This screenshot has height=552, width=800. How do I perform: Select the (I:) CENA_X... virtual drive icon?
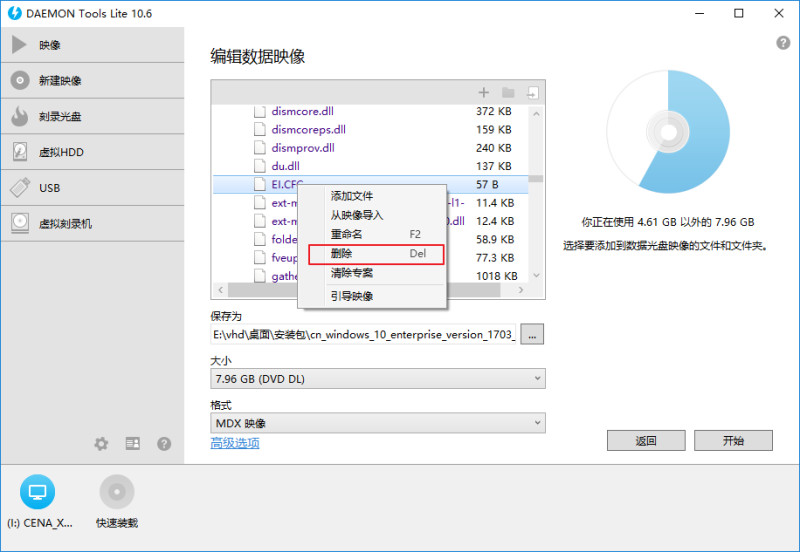pyautogui.click(x=37, y=492)
